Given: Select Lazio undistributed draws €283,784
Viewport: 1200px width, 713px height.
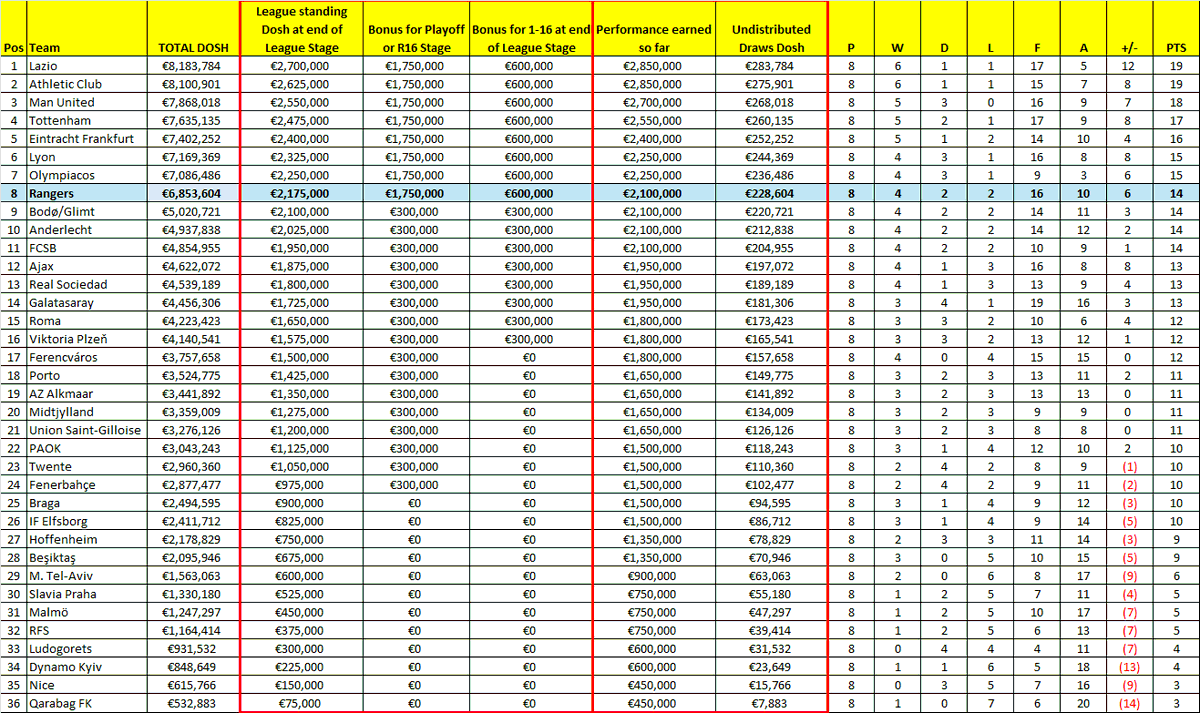Looking at the screenshot, I should 771,66.
